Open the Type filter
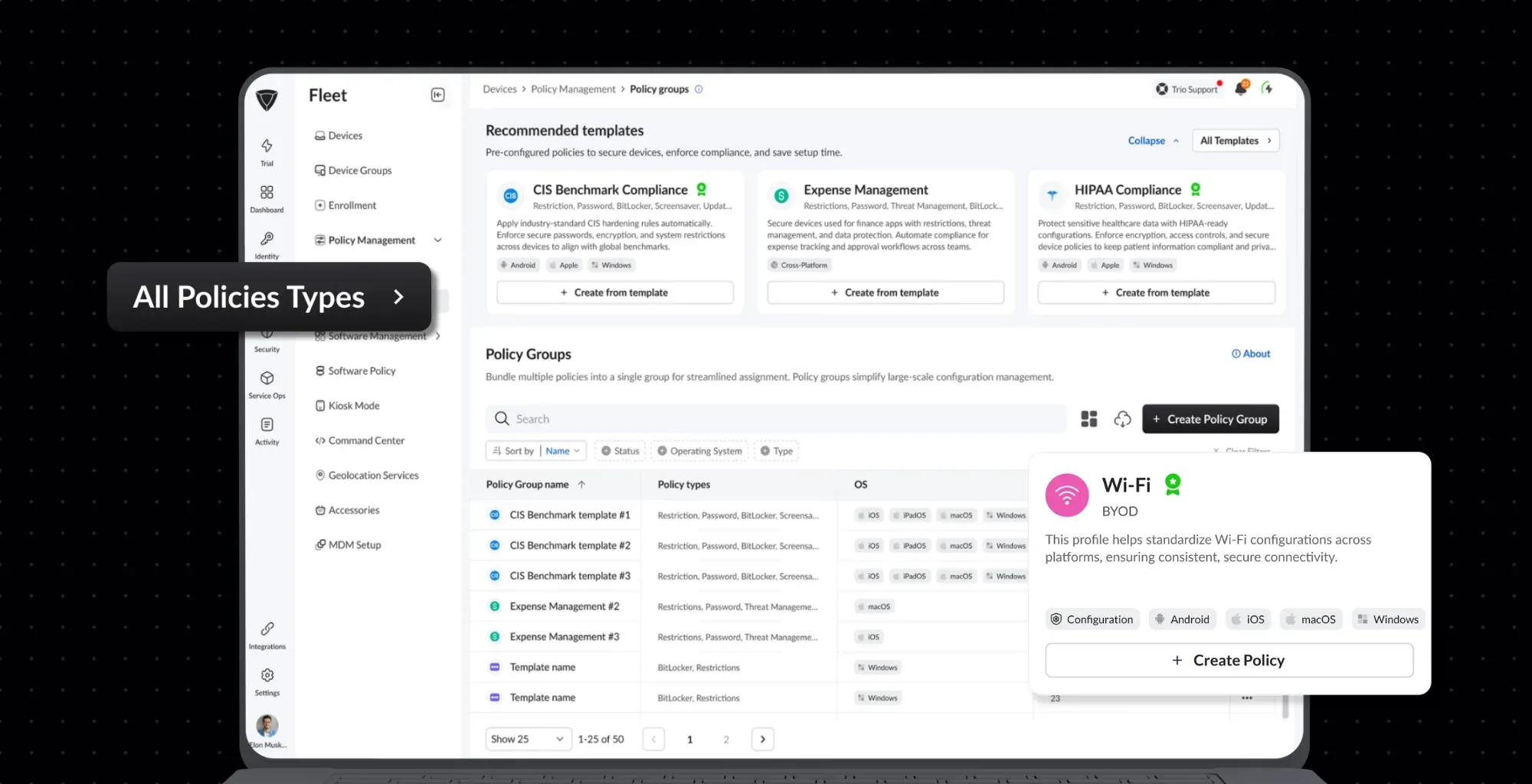The image size is (1532, 784). 776,451
